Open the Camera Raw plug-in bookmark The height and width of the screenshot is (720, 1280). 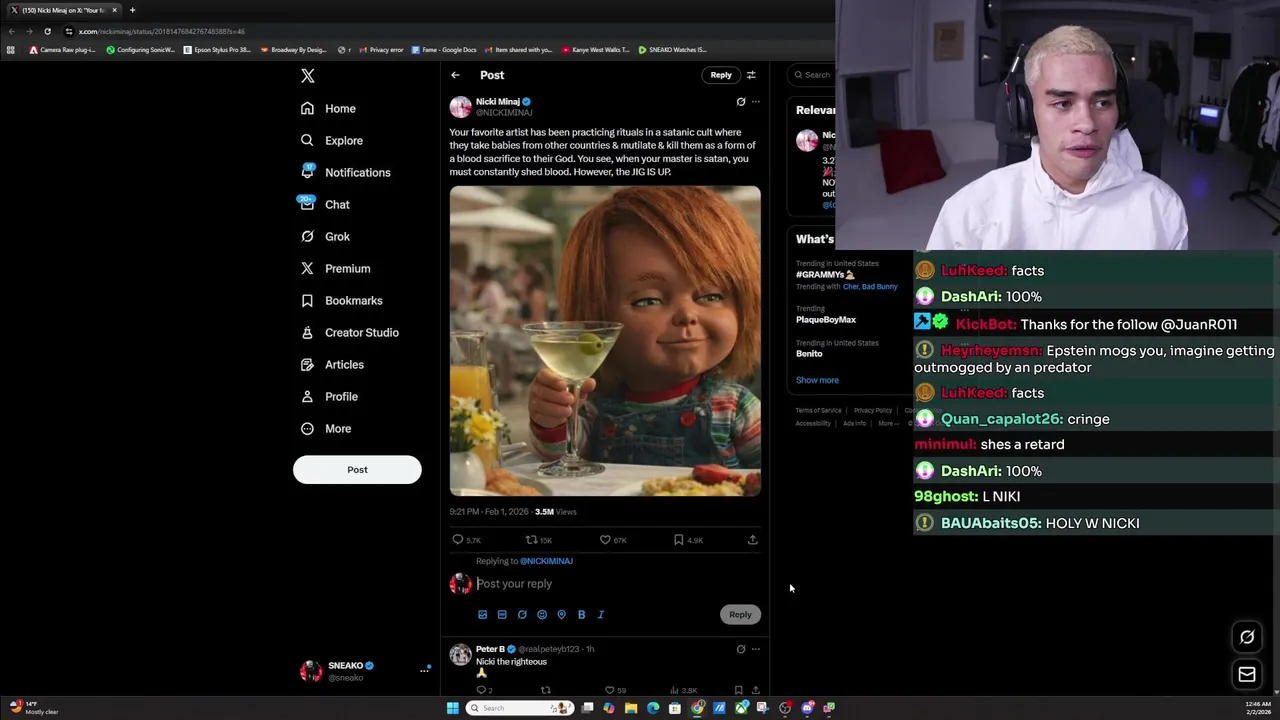62,50
